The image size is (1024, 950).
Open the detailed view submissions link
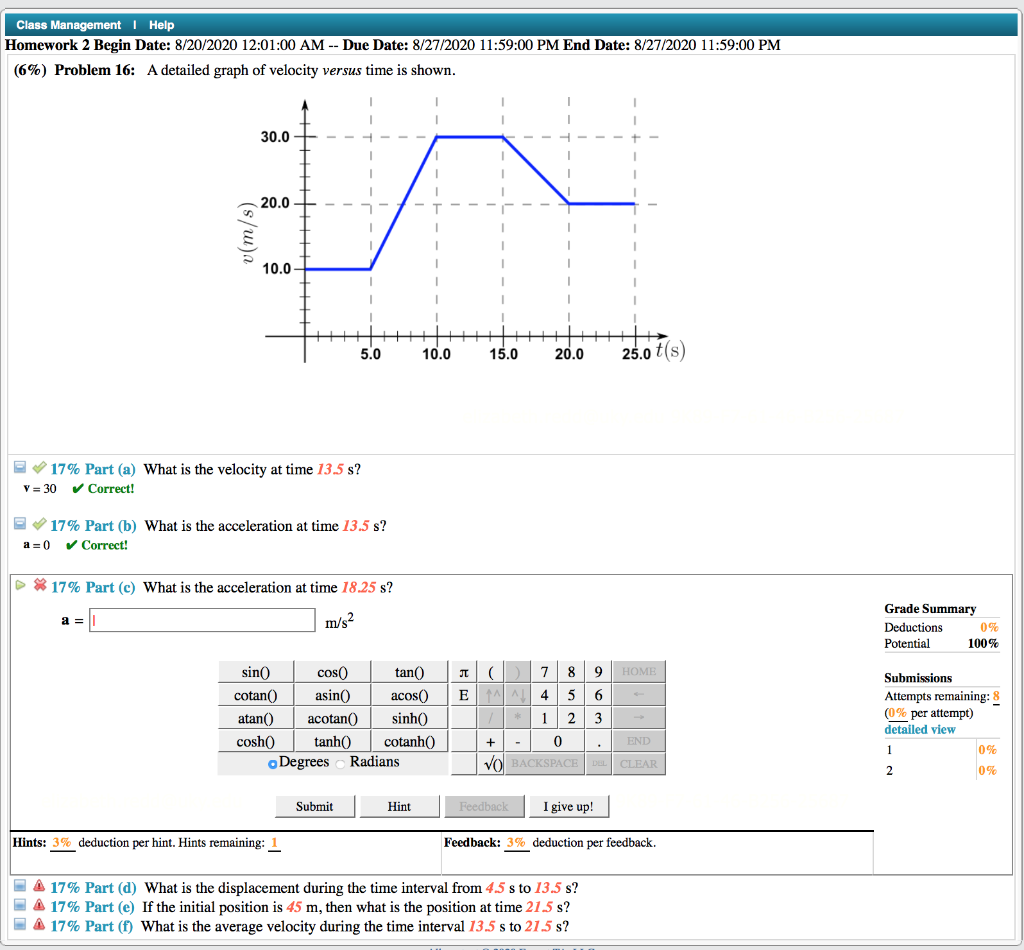pos(919,729)
